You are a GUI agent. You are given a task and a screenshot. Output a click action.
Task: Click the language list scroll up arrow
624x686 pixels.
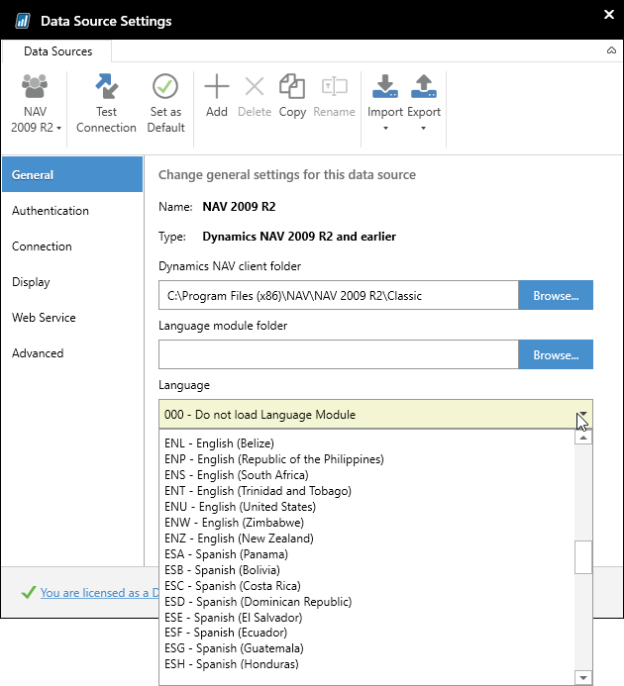tap(583, 438)
